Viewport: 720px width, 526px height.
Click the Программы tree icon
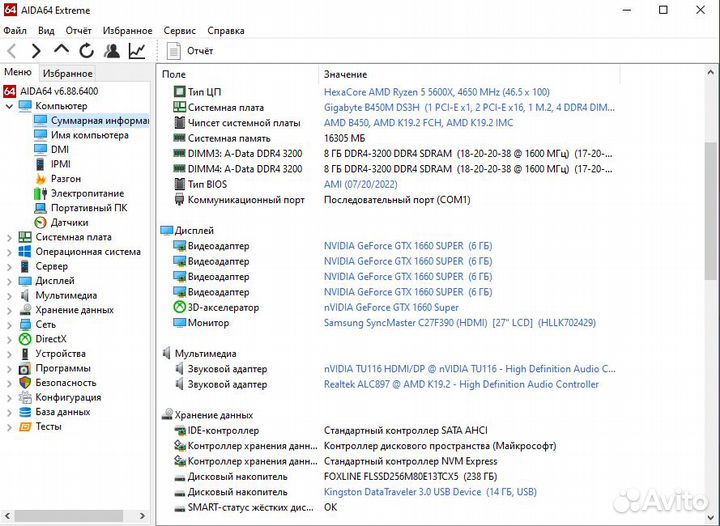[x=25, y=369]
